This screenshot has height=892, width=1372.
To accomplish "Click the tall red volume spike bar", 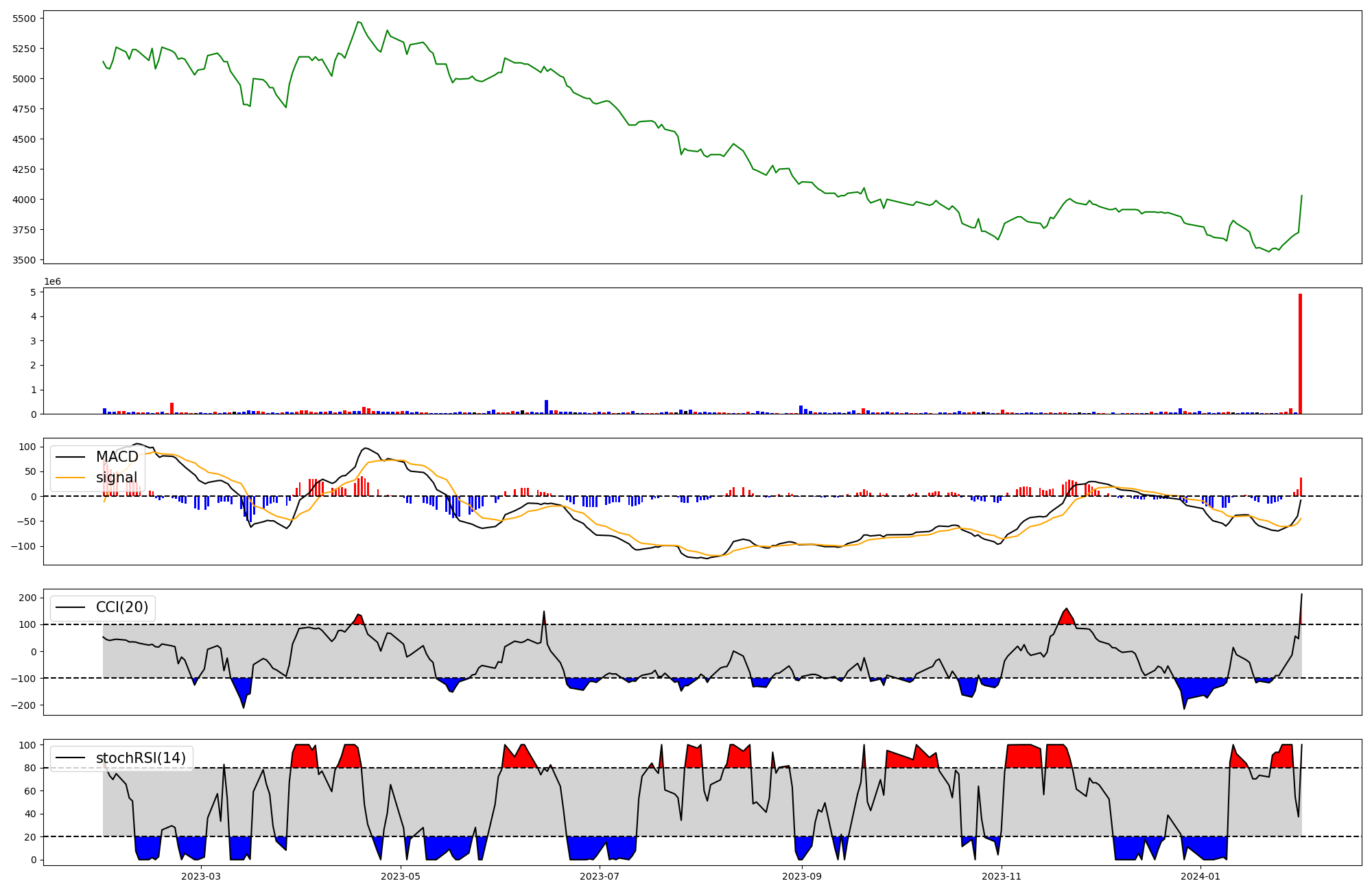I will [1300, 353].
